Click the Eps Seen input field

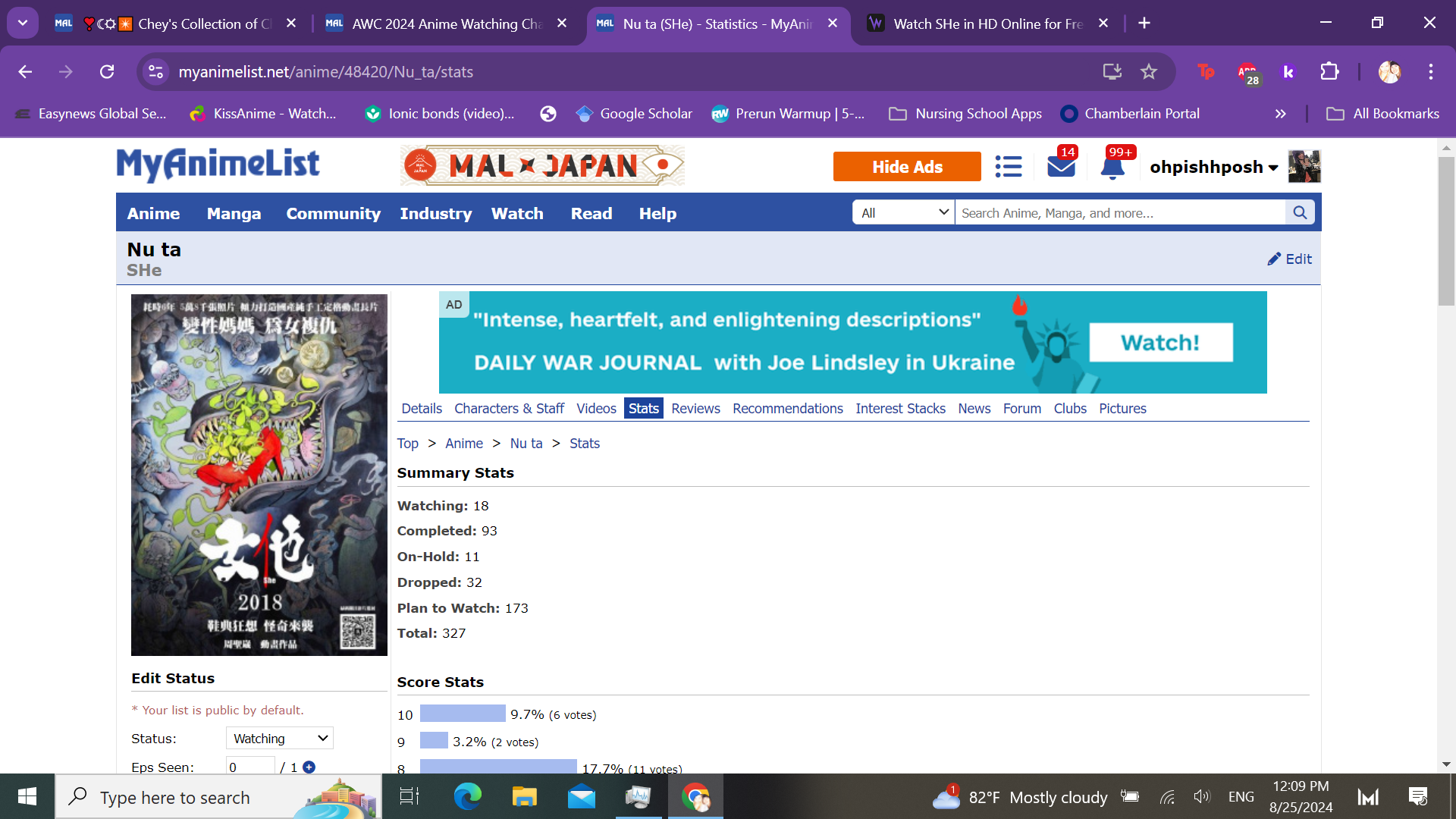(250, 767)
